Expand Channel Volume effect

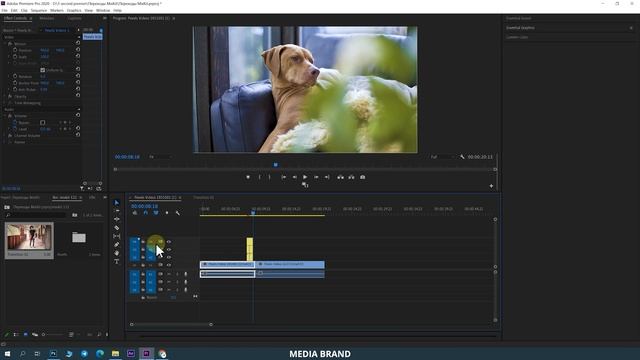point(5,136)
